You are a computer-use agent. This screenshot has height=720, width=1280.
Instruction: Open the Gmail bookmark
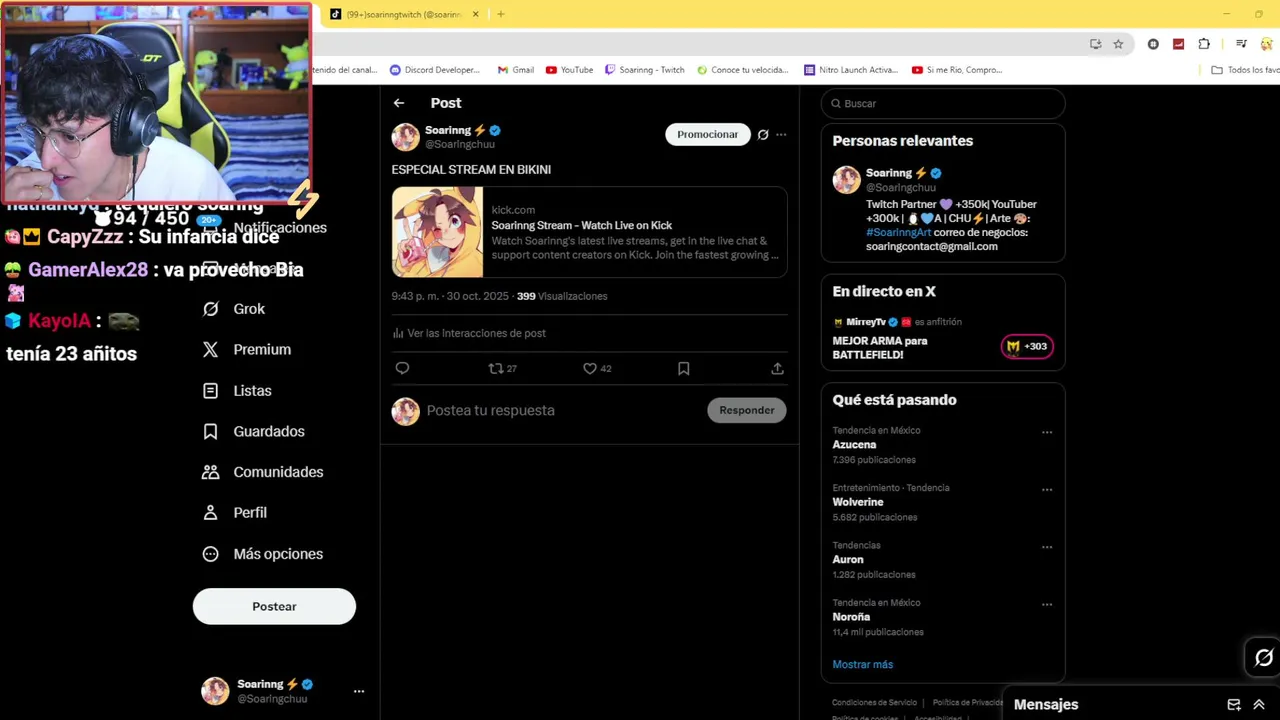point(515,70)
